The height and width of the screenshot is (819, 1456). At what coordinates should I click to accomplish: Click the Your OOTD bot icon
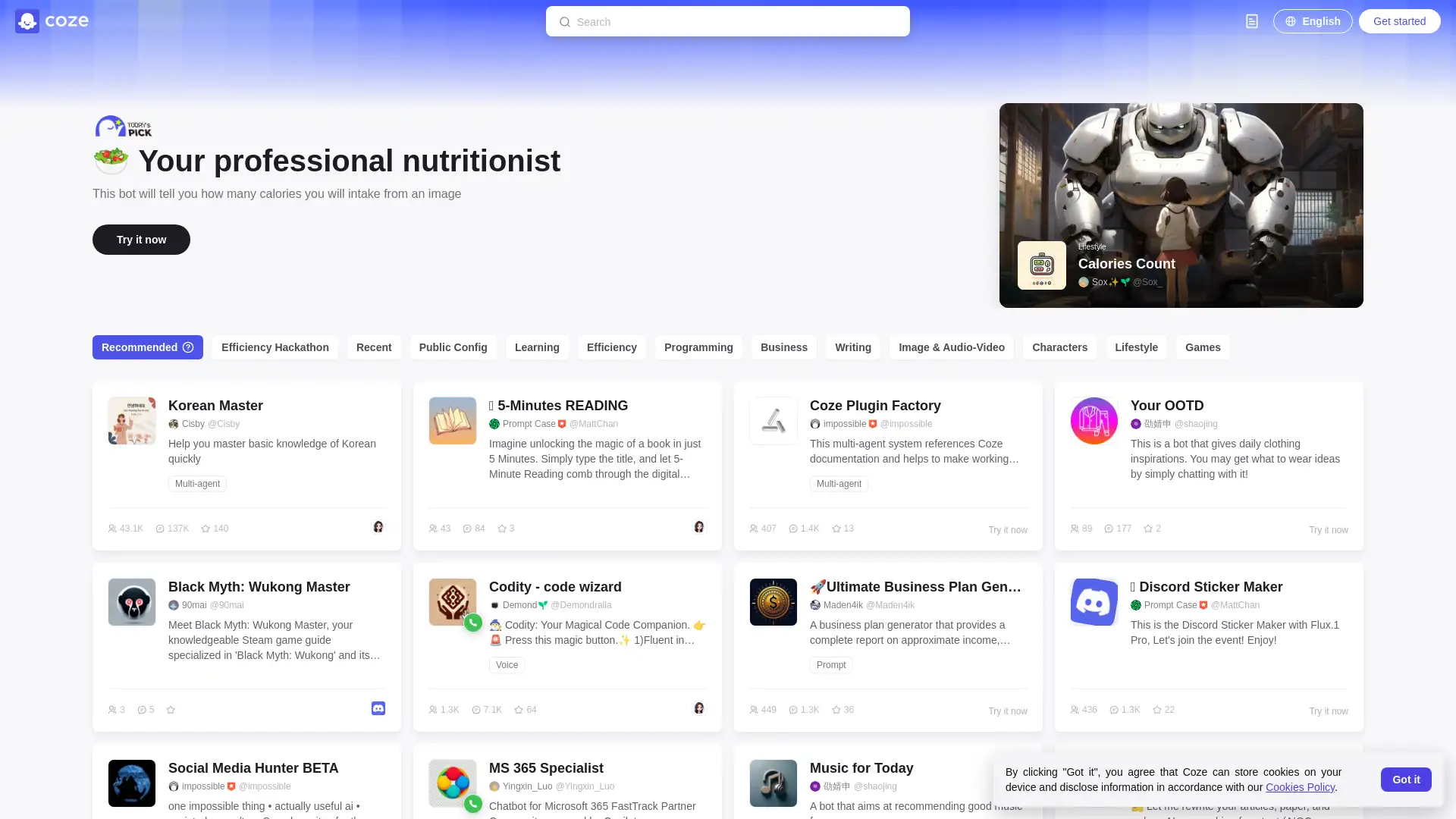point(1094,420)
